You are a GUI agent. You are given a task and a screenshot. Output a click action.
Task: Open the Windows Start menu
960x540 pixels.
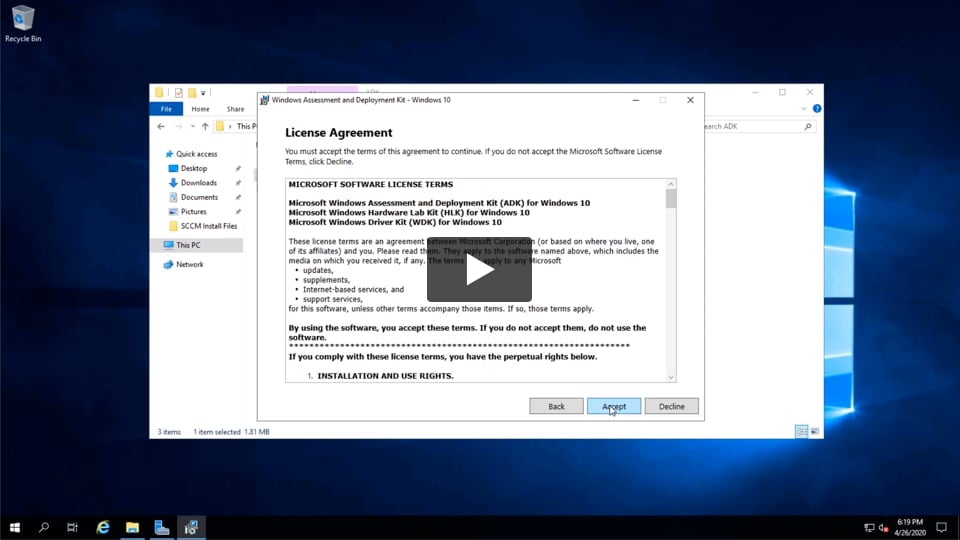(15, 527)
